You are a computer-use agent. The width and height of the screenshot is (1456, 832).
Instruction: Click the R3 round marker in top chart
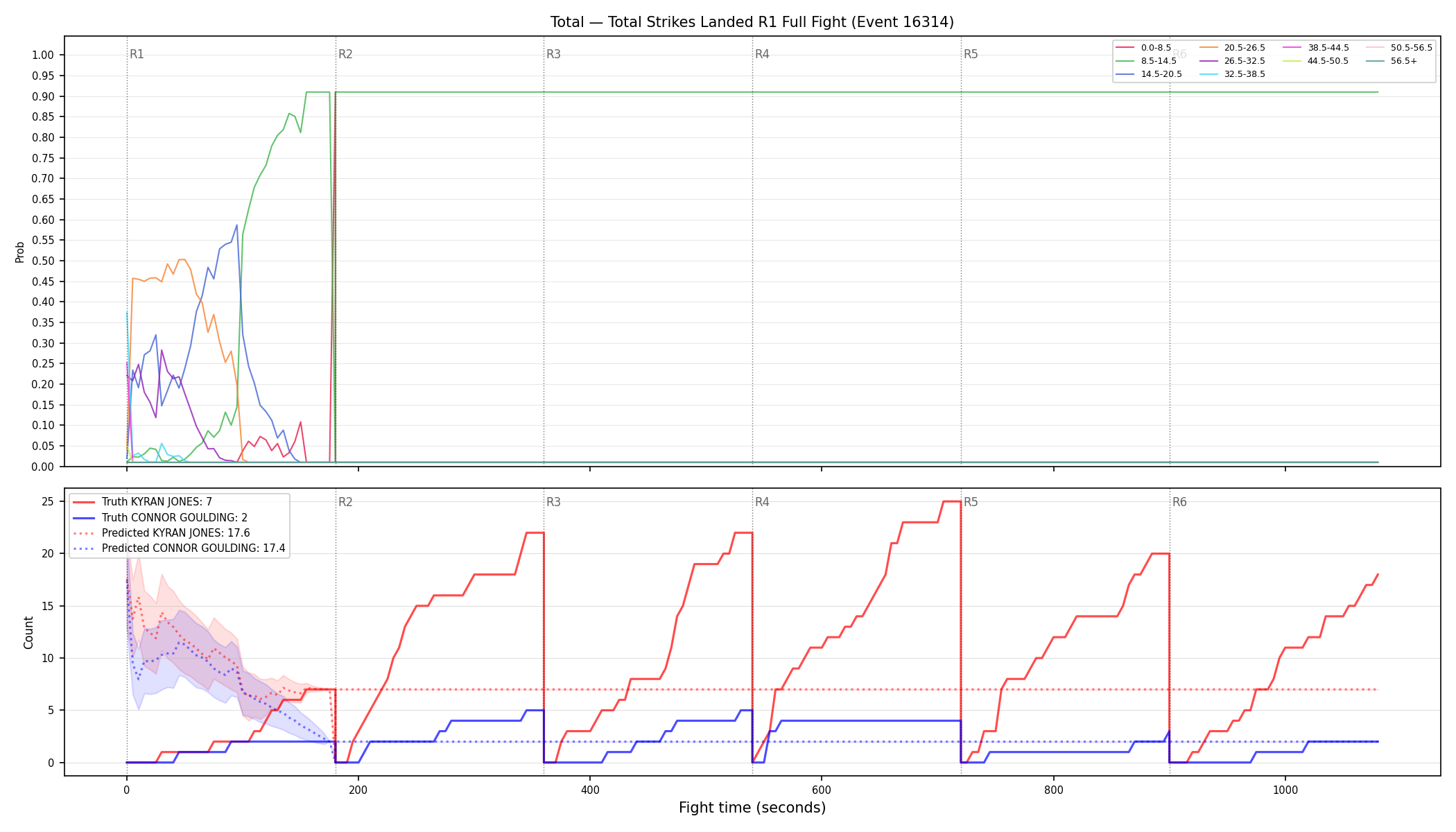coord(553,54)
